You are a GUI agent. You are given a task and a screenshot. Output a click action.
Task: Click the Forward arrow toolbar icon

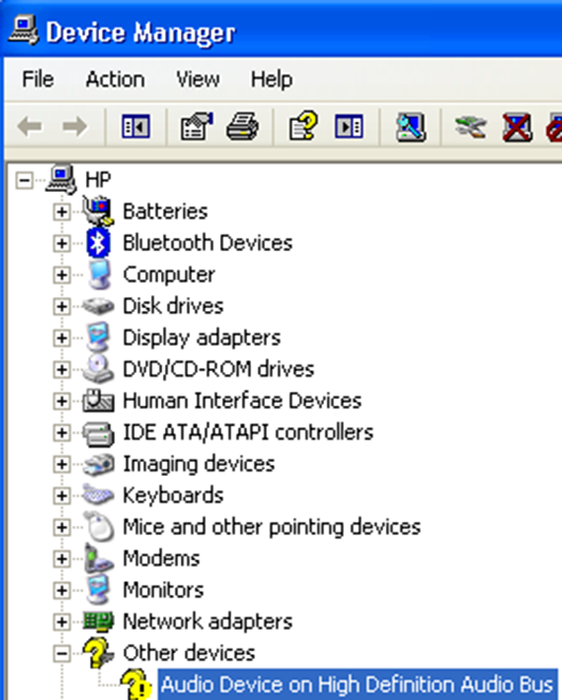75,127
